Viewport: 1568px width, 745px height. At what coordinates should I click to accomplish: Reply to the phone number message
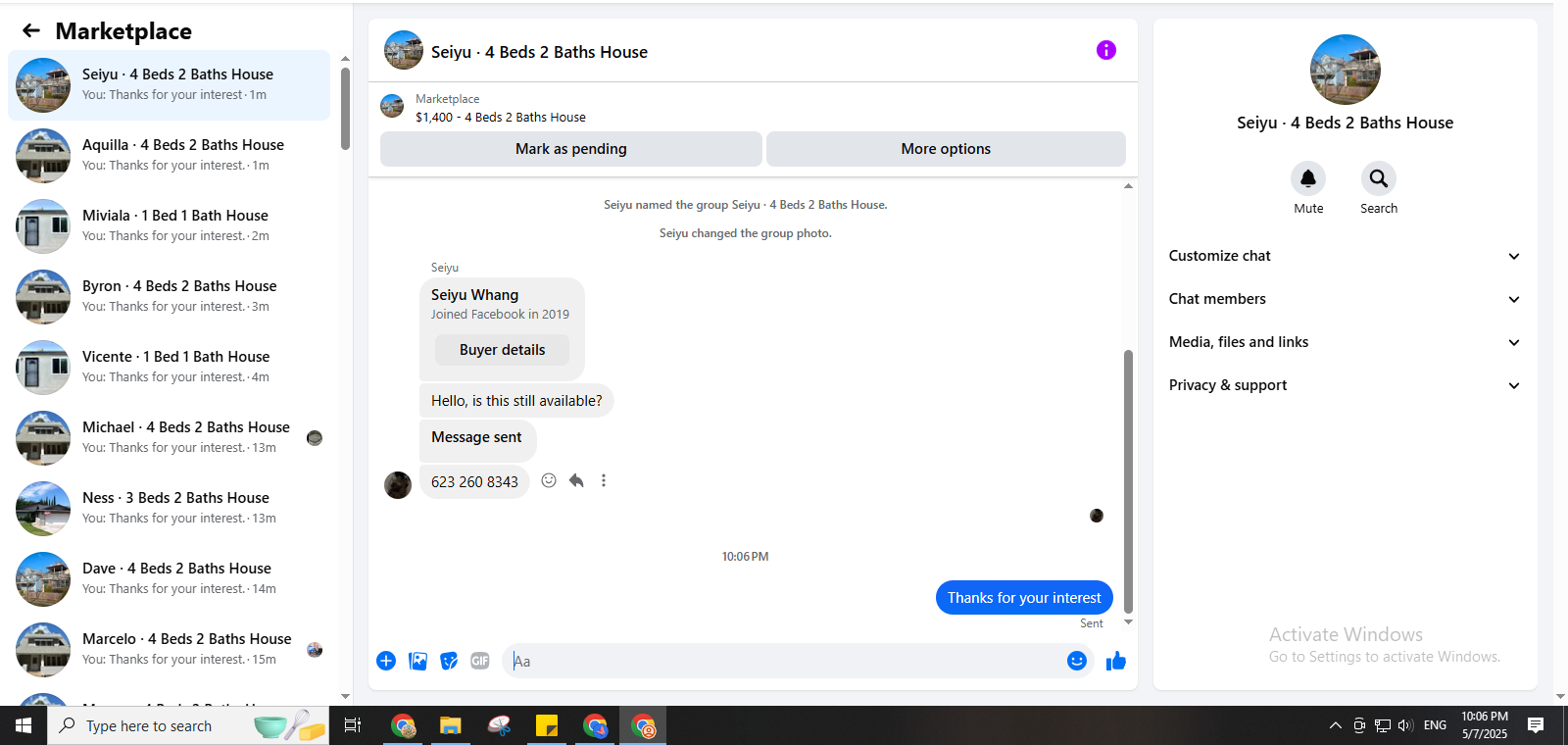coord(576,480)
